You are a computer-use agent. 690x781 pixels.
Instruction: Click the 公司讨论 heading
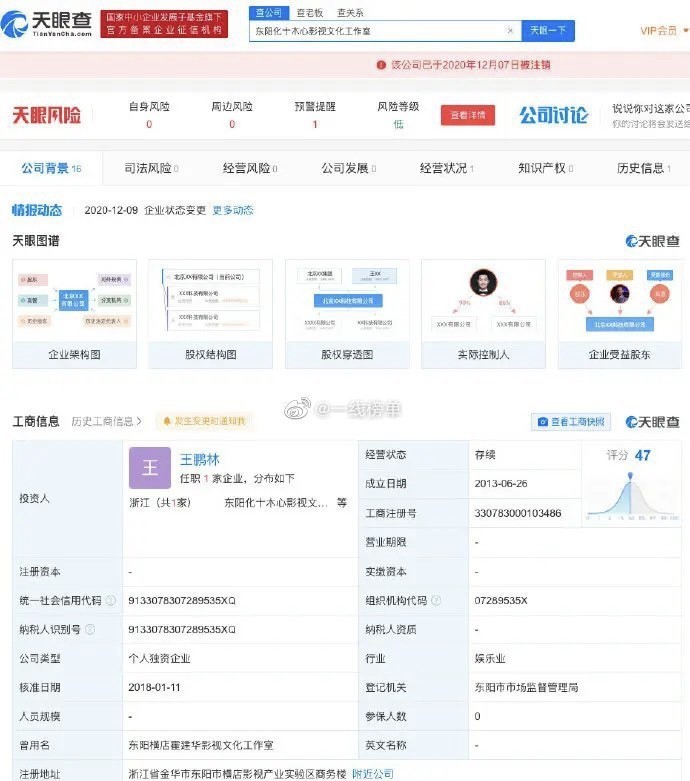click(x=553, y=115)
